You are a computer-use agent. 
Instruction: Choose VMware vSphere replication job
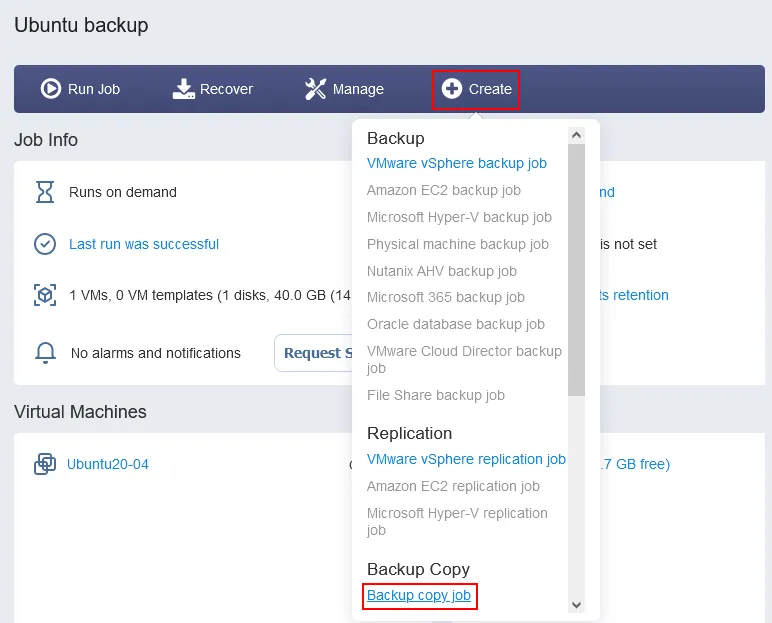(466, 459)
